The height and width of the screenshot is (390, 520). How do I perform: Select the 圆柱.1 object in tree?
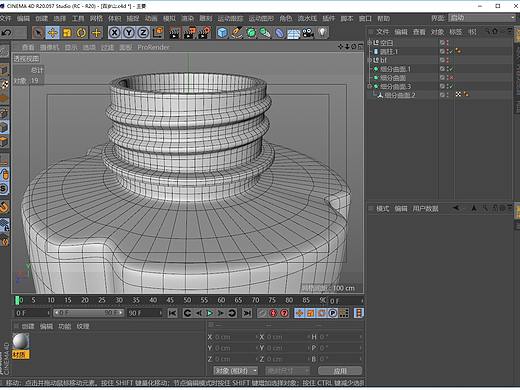pos(389,51)
